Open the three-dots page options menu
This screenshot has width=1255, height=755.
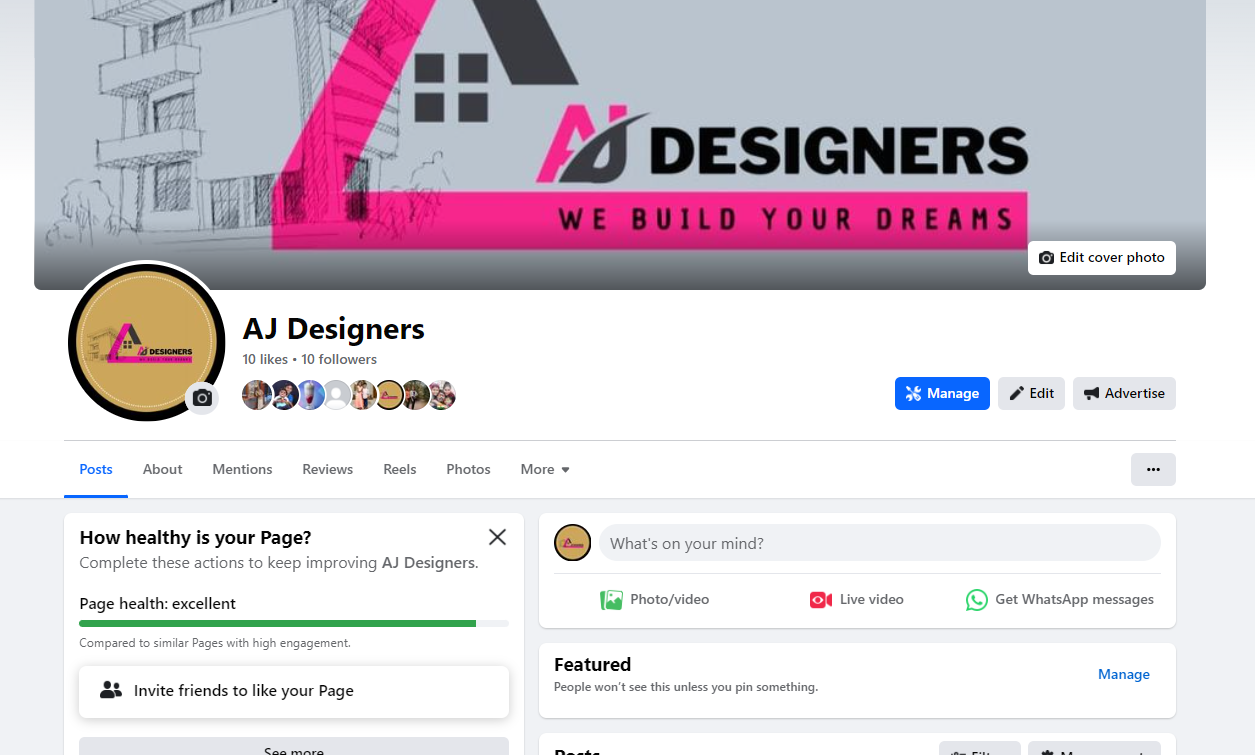[x=1153, y=469]
